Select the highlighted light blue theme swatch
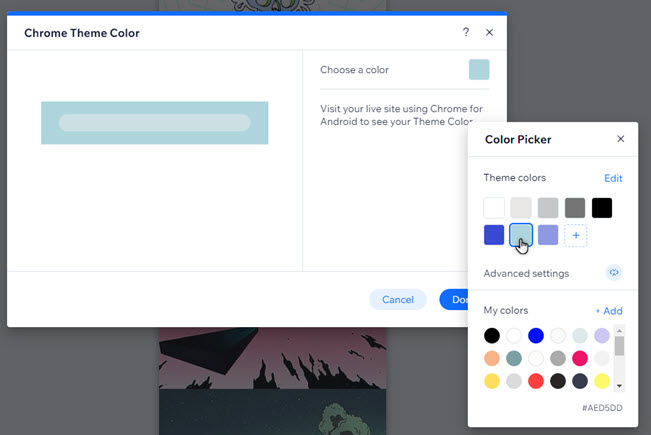 point(521,235)
